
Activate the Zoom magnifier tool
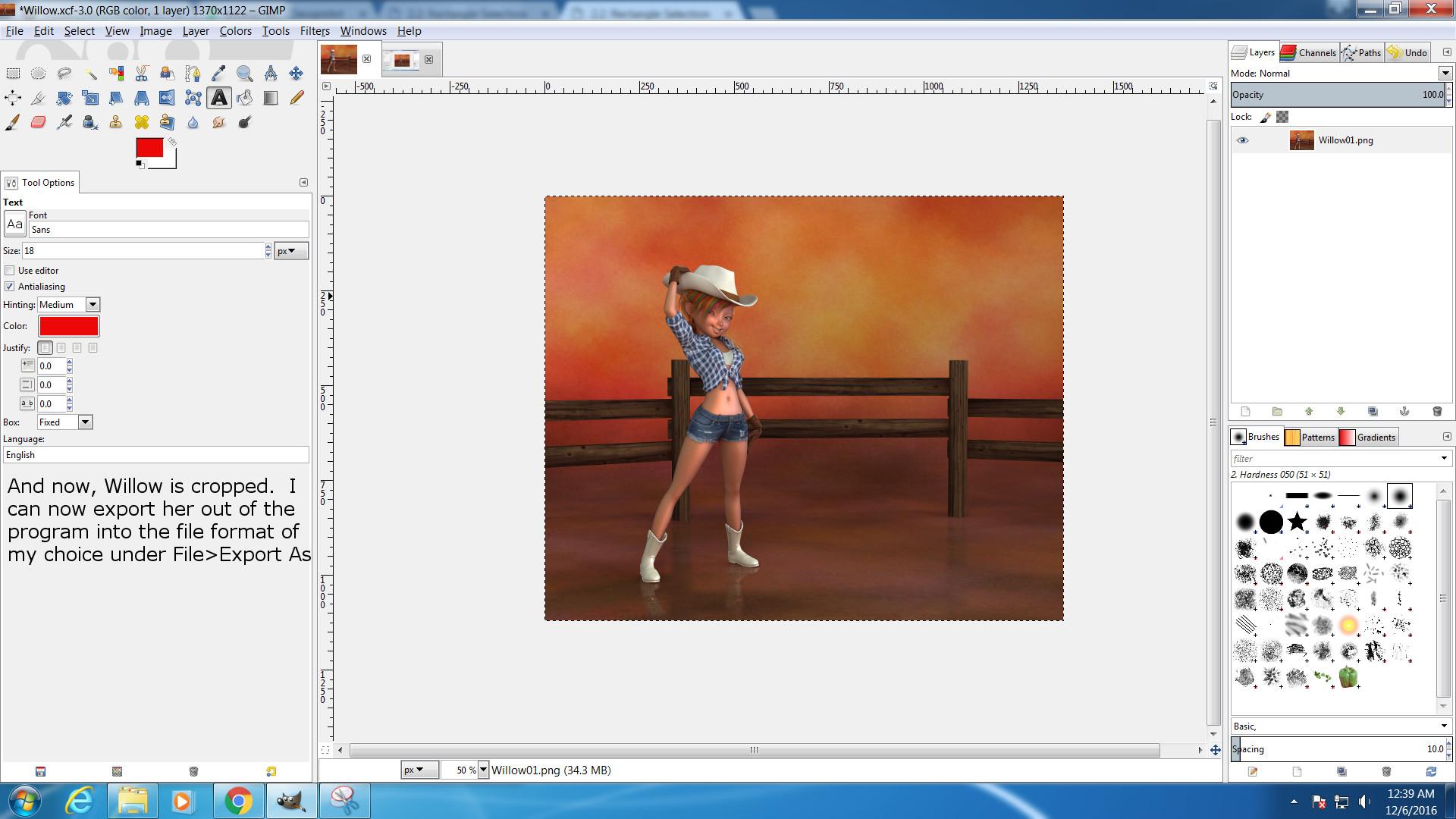(244, 74)
